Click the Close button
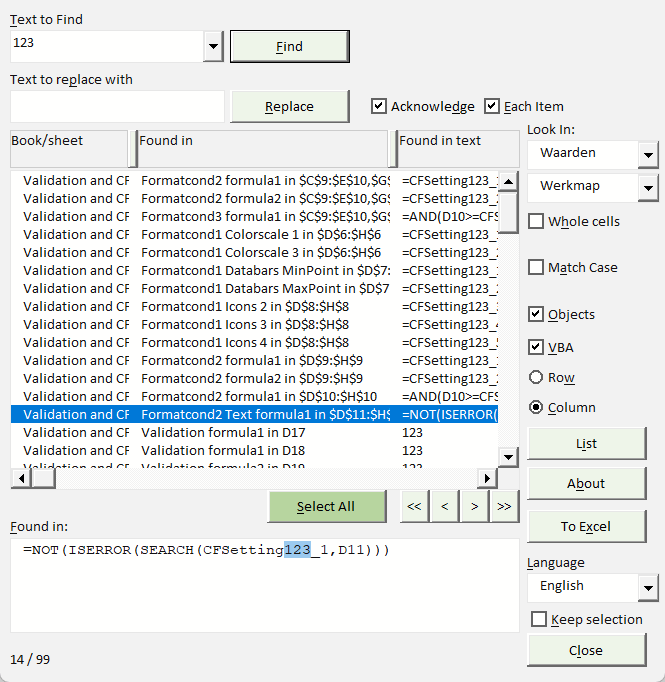 (x=587, y=650)
